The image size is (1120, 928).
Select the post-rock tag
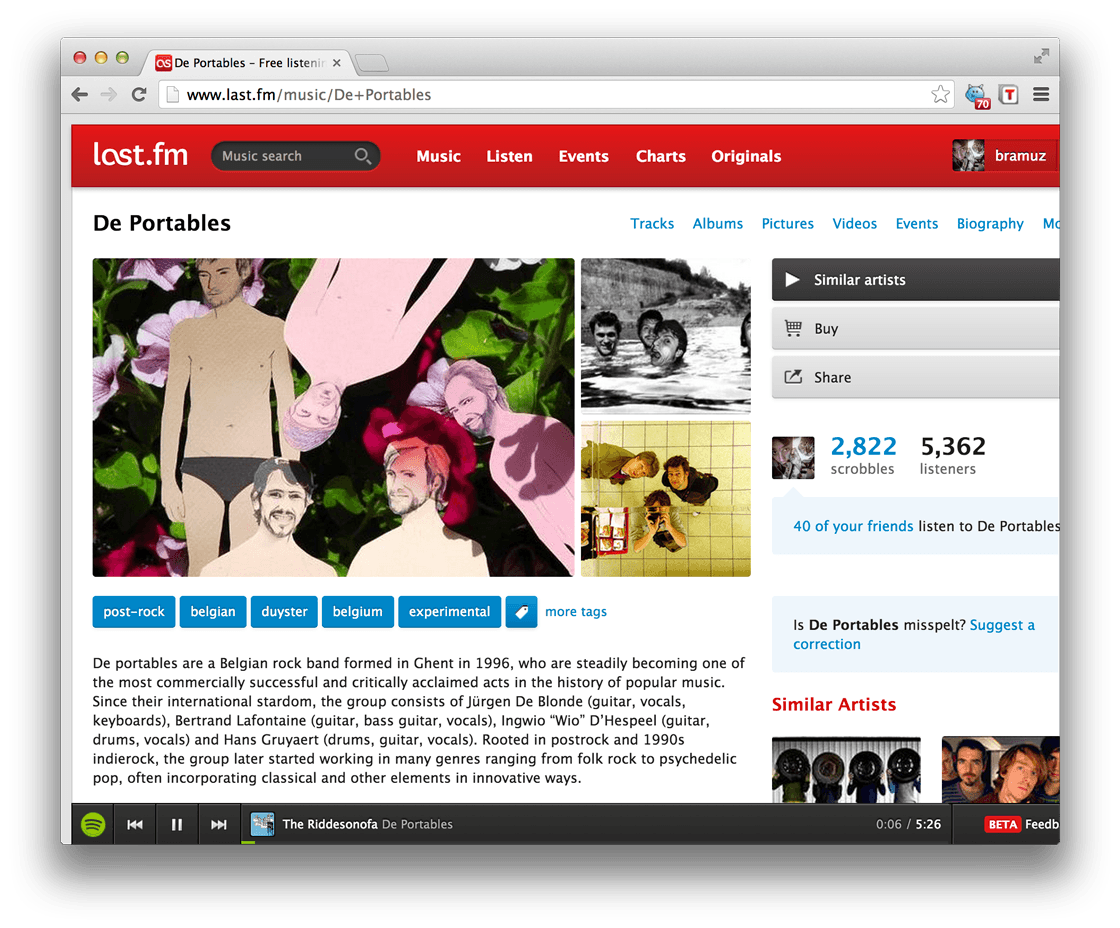tap(134, 612)
